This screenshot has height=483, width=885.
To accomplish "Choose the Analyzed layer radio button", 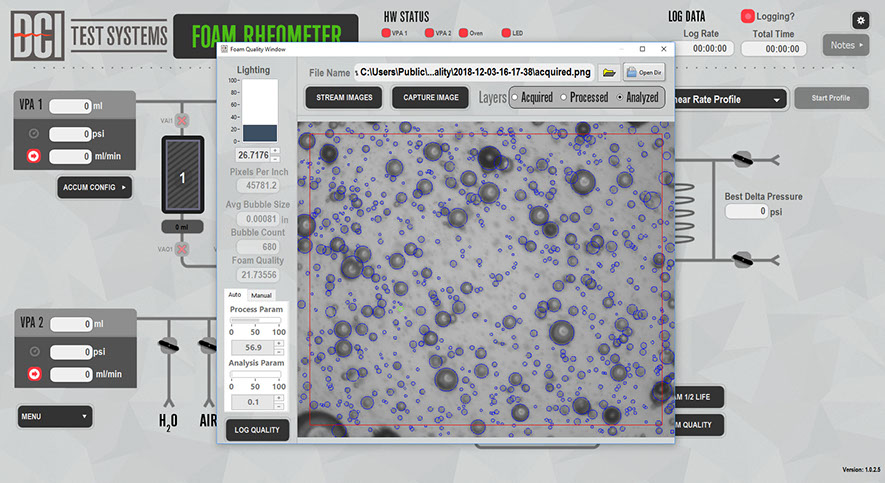I will click(620, 98).
